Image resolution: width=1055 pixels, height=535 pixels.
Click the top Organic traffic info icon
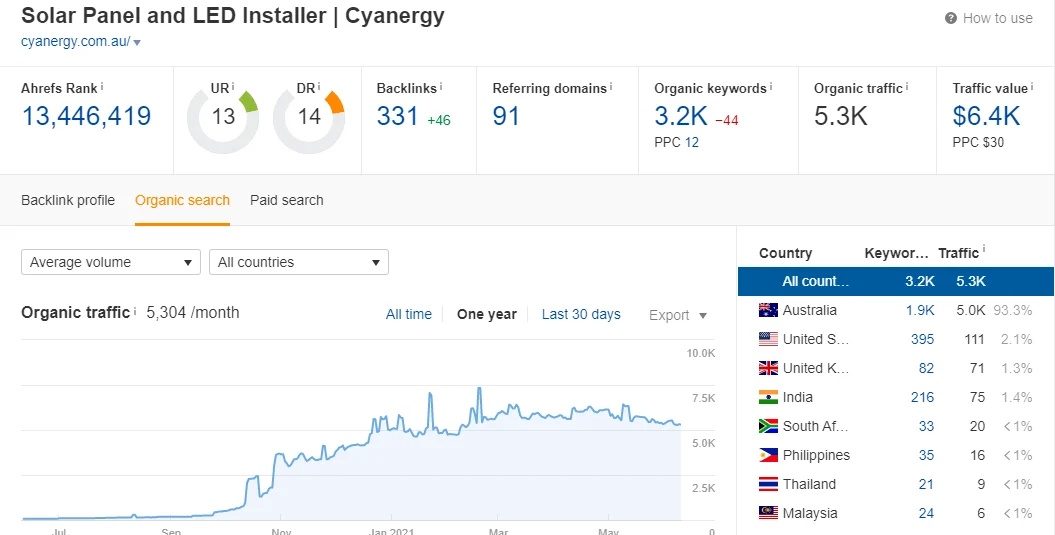coord(907,87)
